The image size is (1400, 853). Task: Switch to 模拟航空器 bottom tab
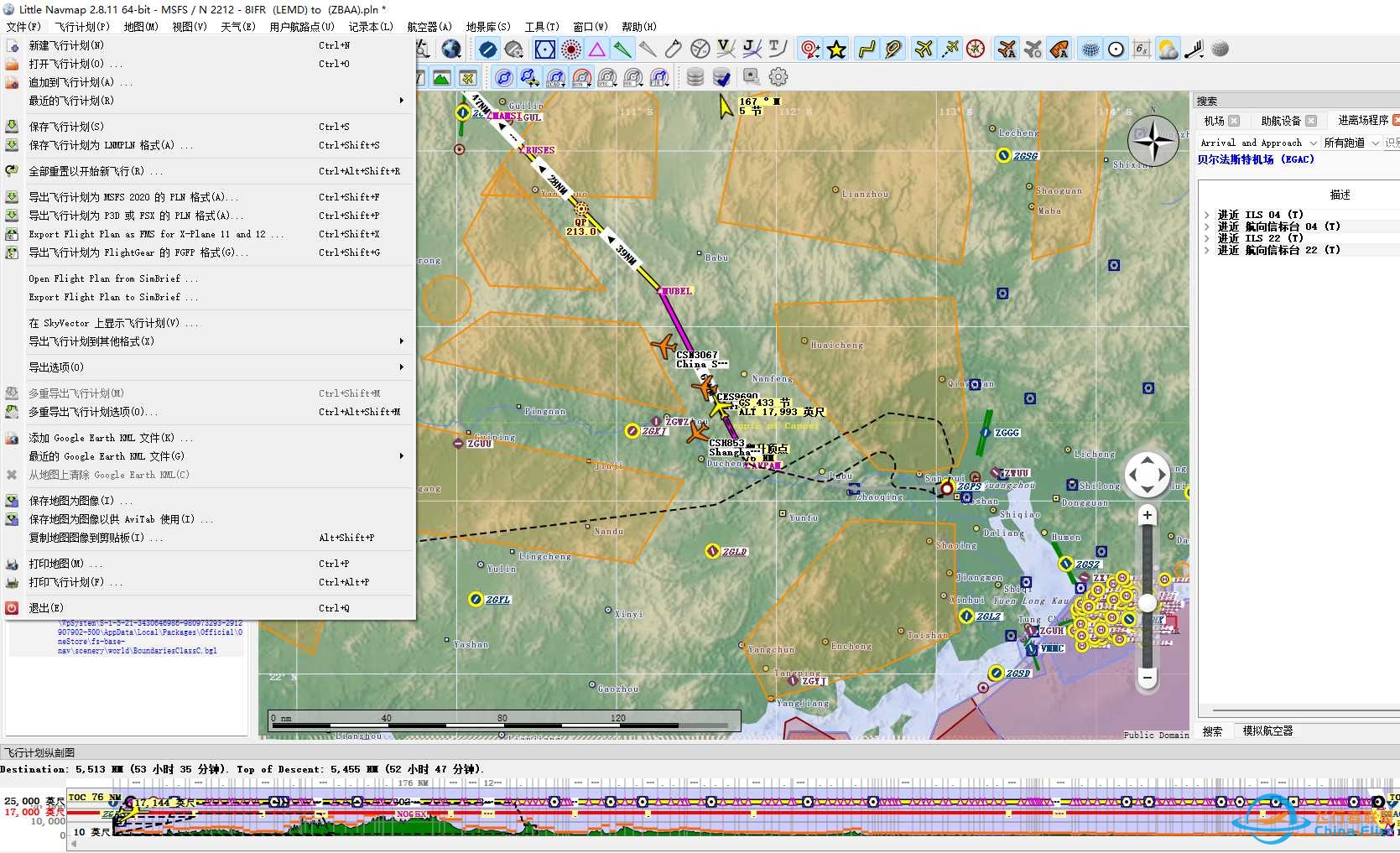click(1267, 731)
